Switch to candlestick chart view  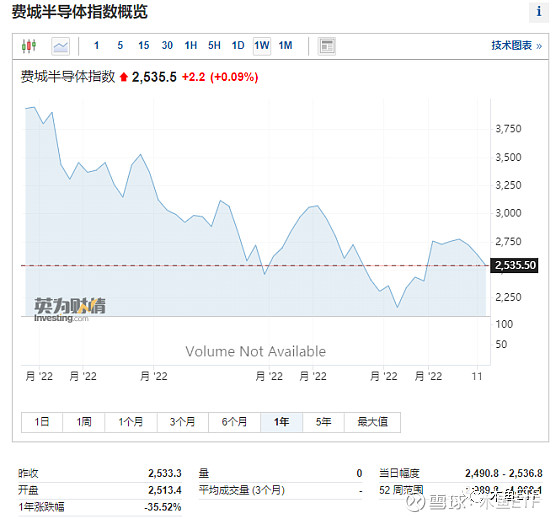(x=29, y=46)
